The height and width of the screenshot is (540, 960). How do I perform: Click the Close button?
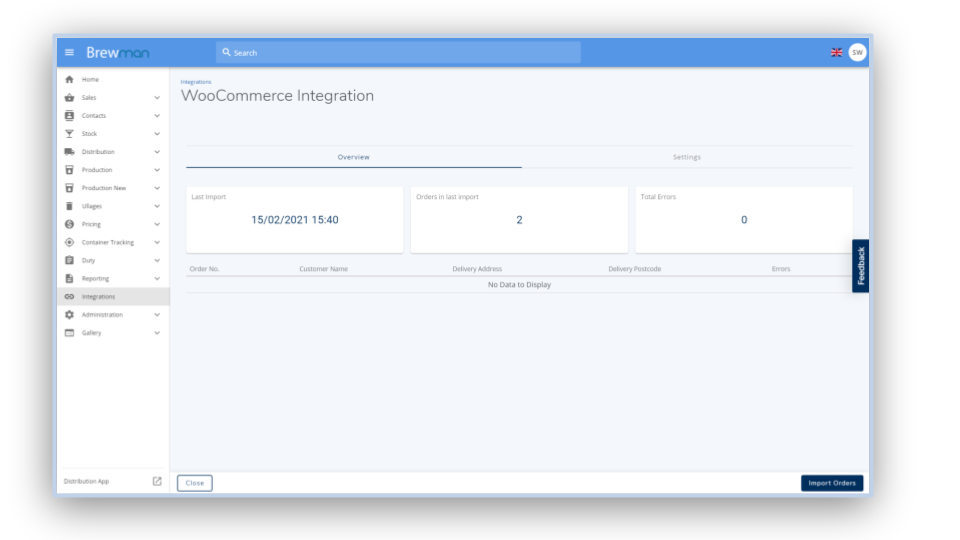pos(195,483)
